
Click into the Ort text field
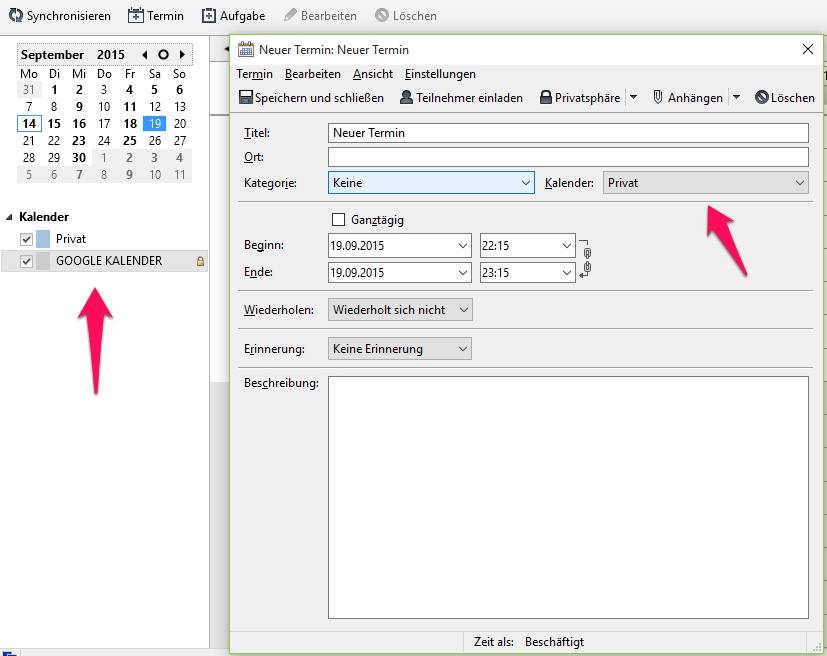pyautogui.click(x=567, y=157)
